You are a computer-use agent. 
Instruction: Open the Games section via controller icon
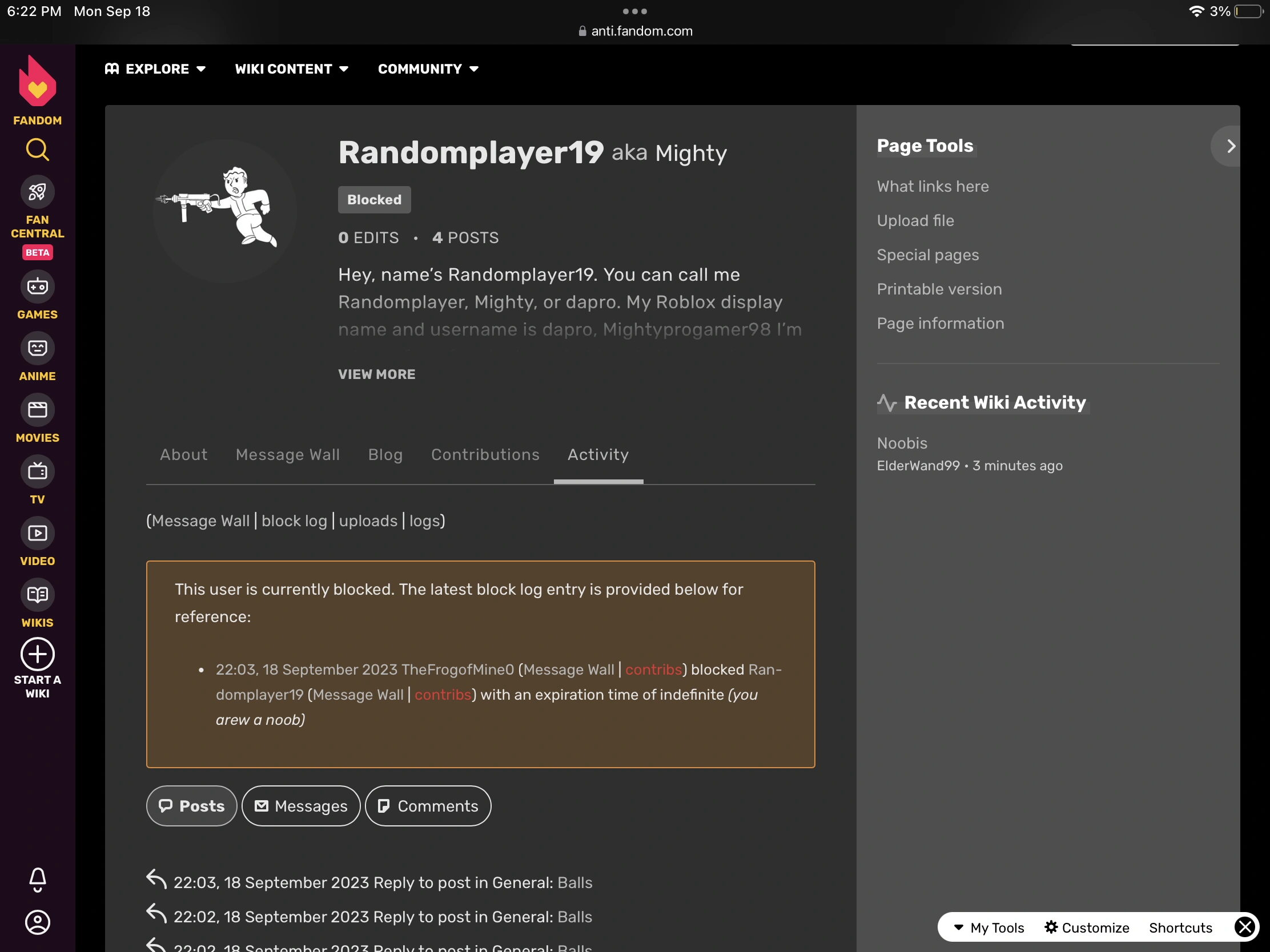(x=37, y=287)
